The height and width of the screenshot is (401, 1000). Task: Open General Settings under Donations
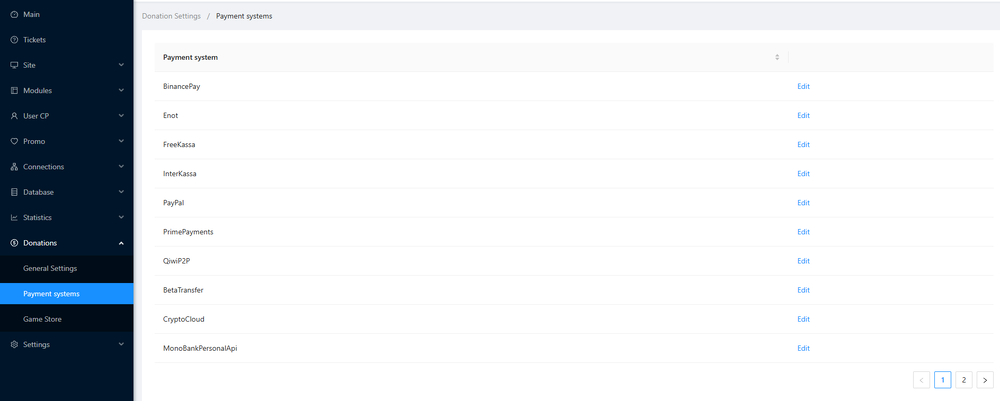pos(50,268)
